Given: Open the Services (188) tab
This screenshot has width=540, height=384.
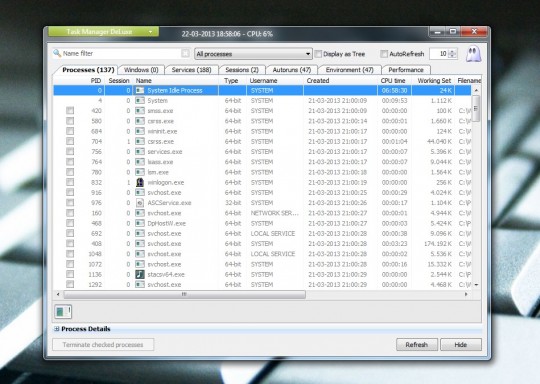Looking at the screenshot, I should pos(191,70).
